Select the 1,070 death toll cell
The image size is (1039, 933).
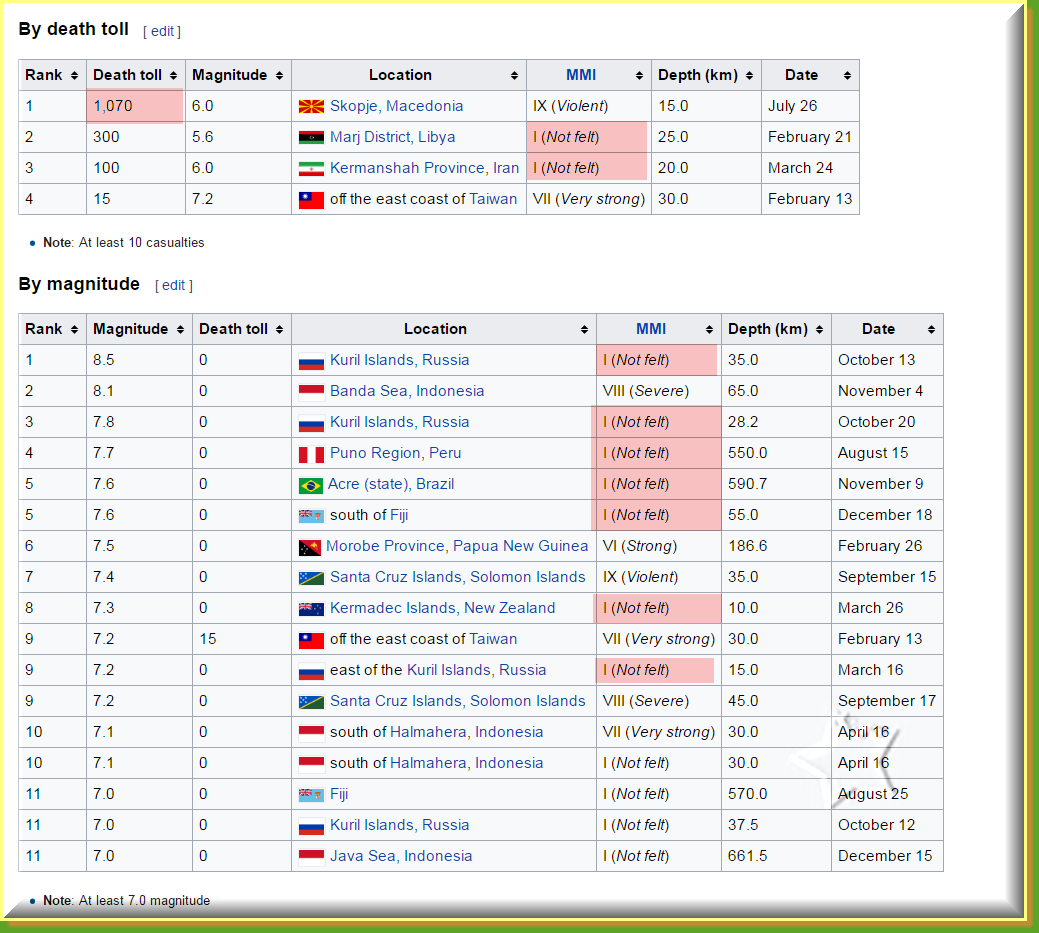tap(135, 106)
